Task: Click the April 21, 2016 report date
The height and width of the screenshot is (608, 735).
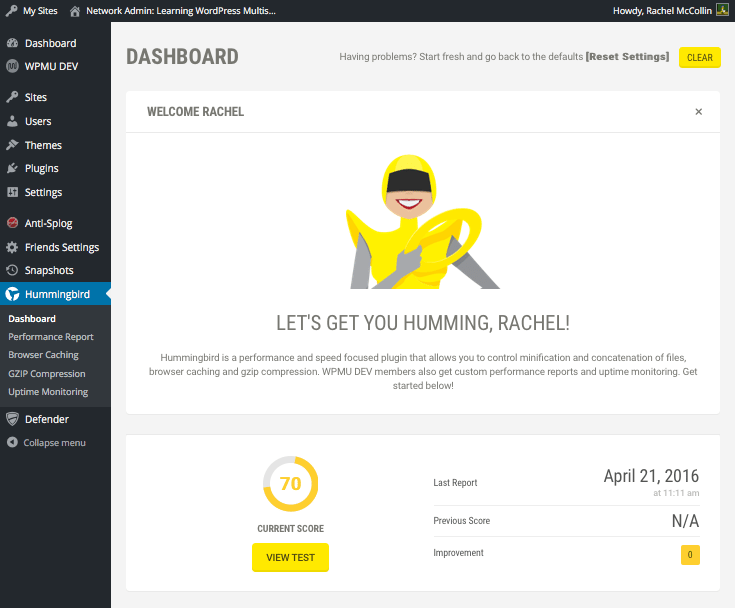Action: point(651,476)
